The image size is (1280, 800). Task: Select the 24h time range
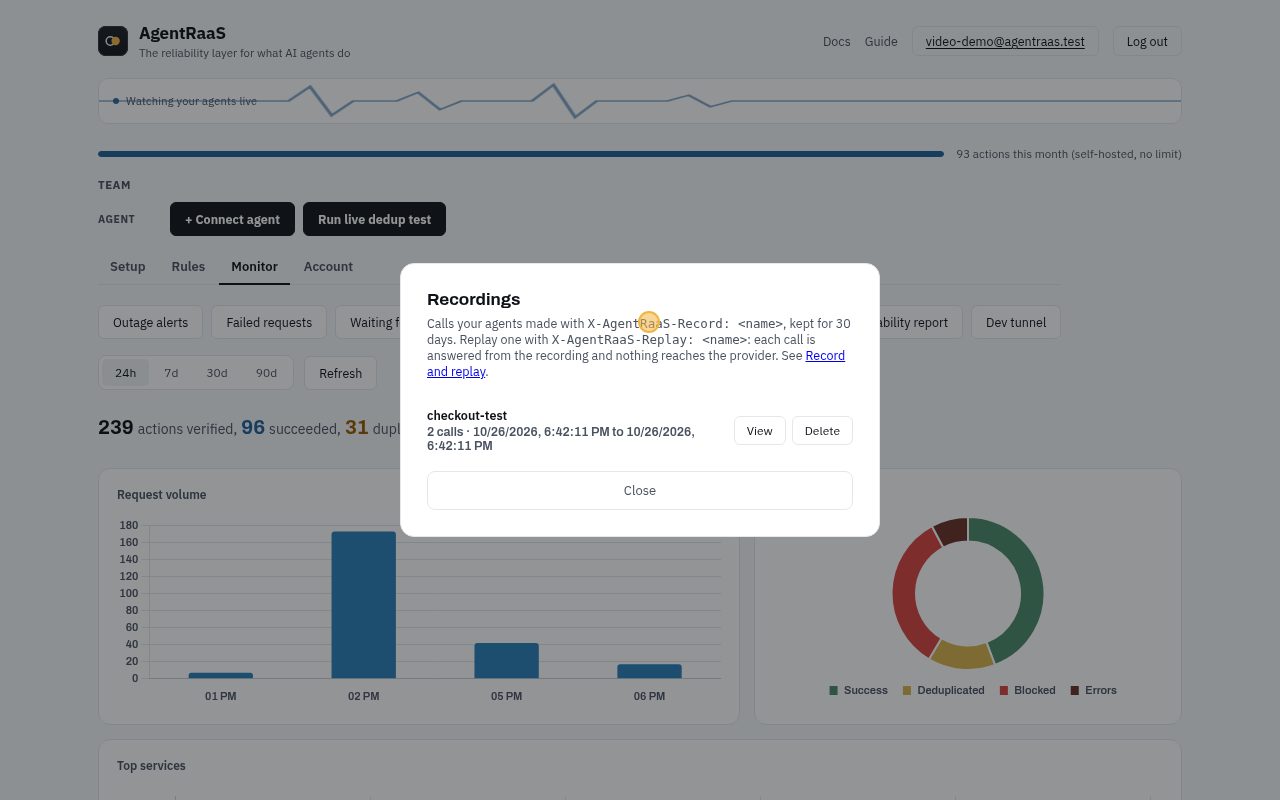[x=125, y=373]
